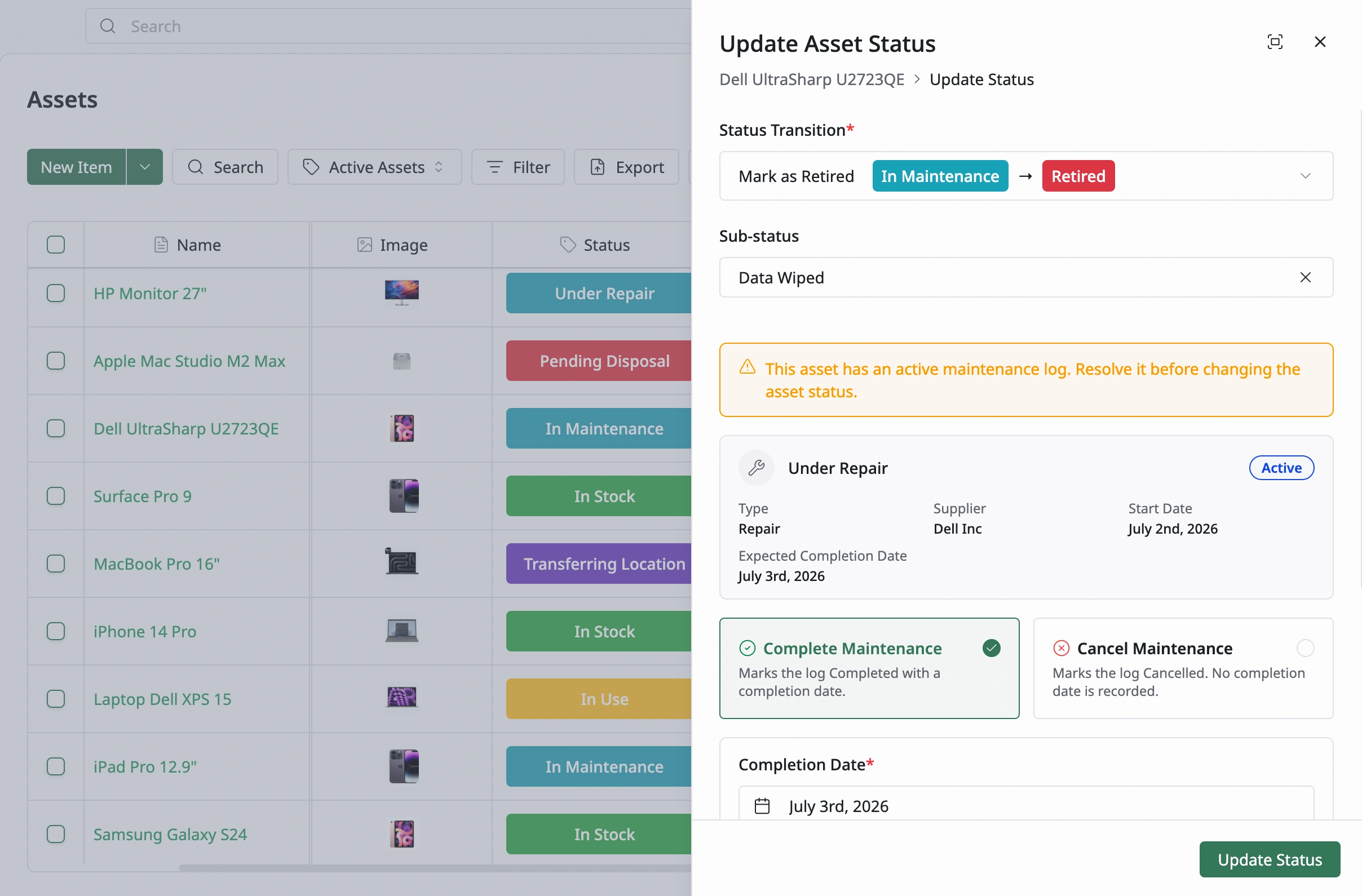Open the Sub-status Data Wiped selector
Viewport: 1362px width, 896px height.
coord(1025,277)
